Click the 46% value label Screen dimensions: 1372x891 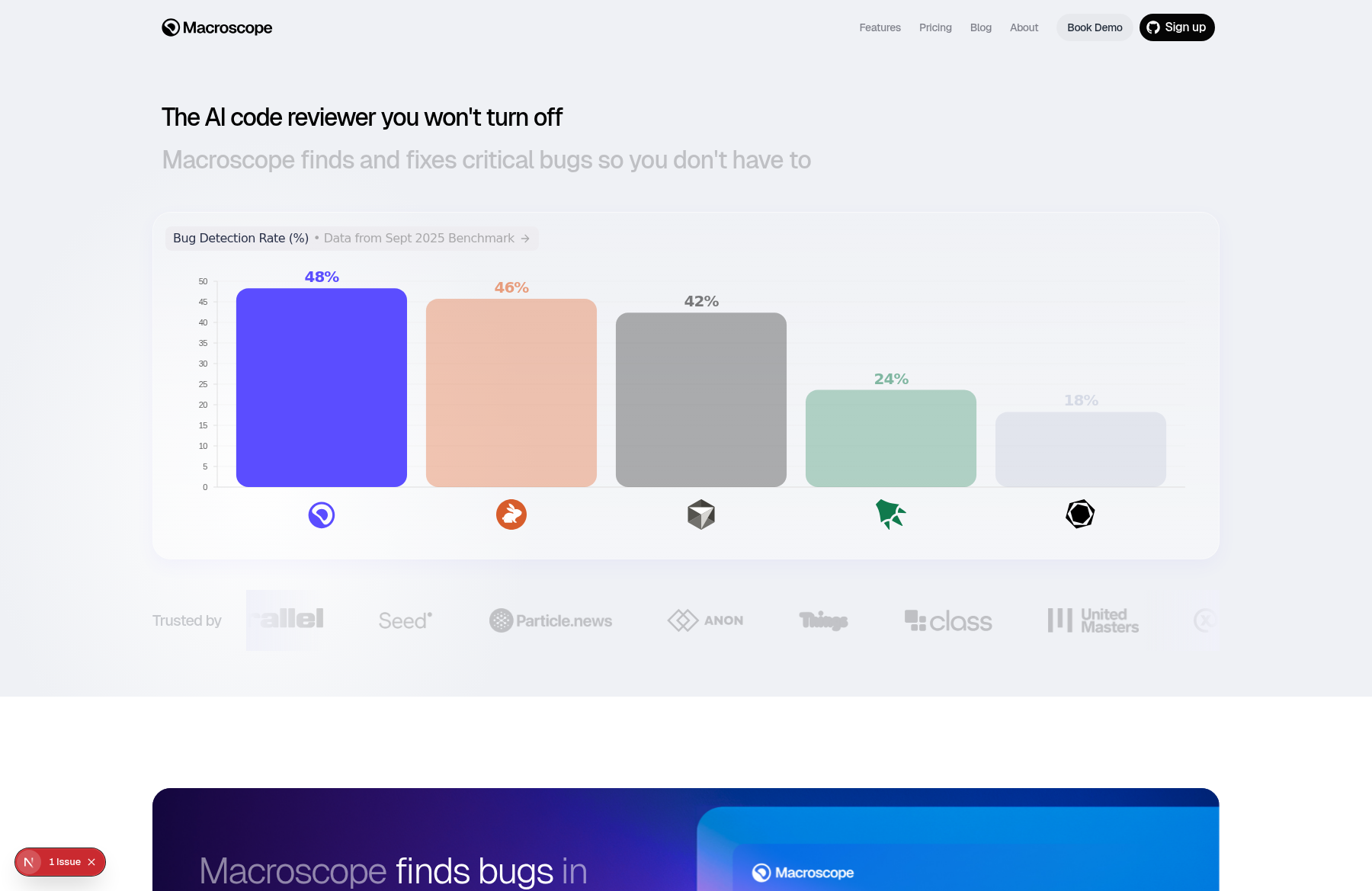pyautogui.click(x=511, y=287)
